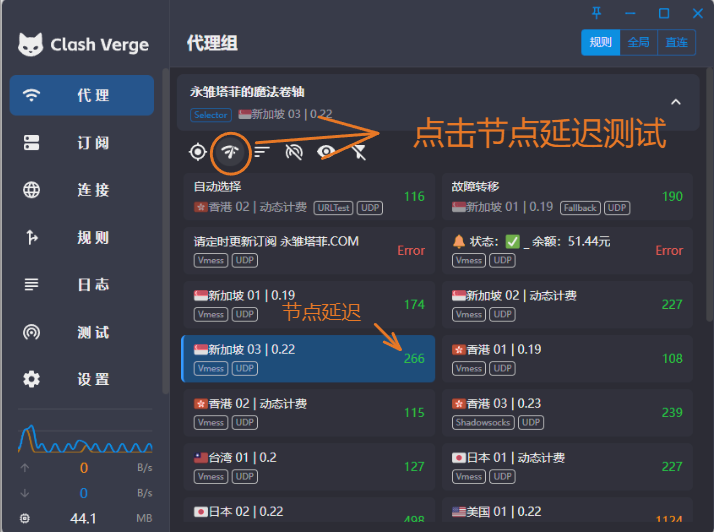Run the node delay test icon

[231, 152]
